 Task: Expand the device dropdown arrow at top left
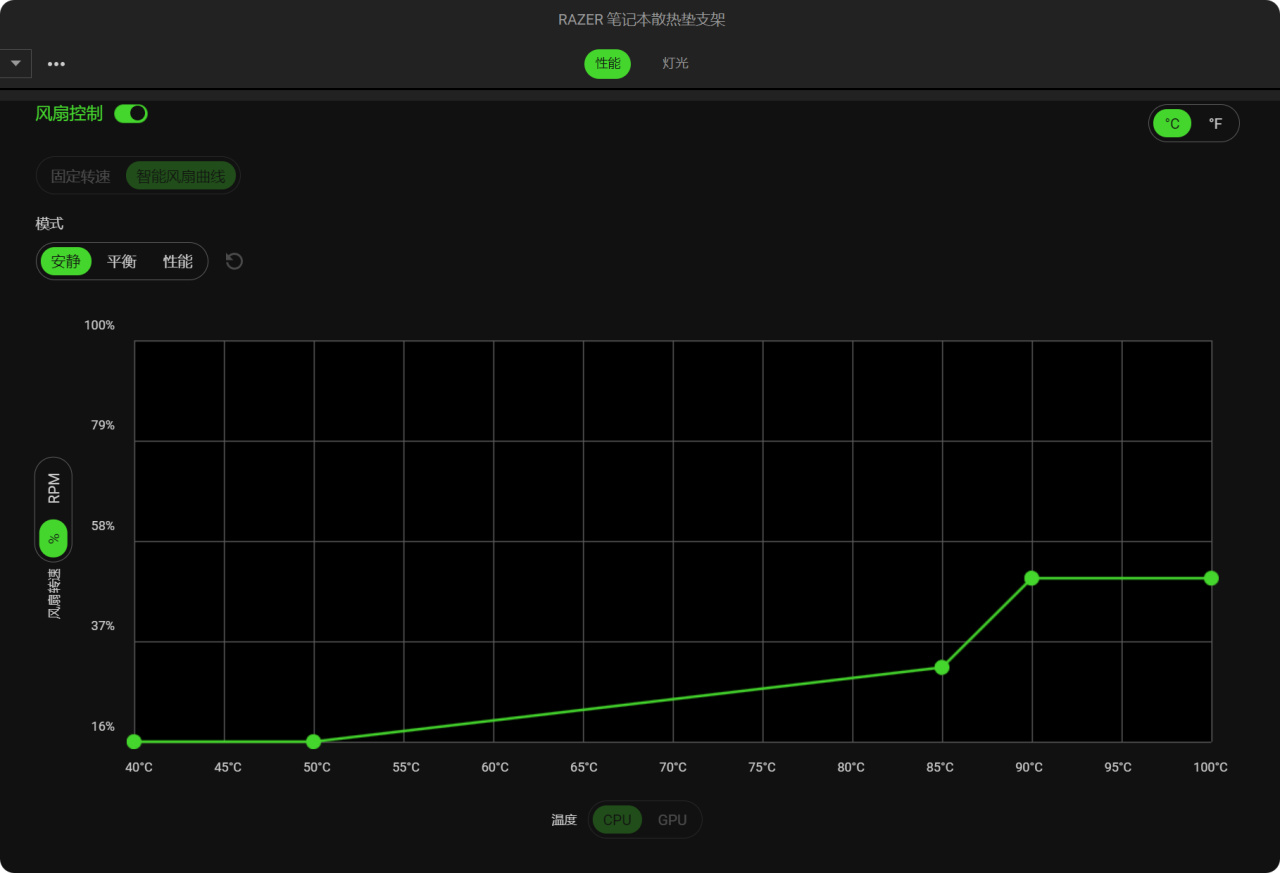coord(15,63)
